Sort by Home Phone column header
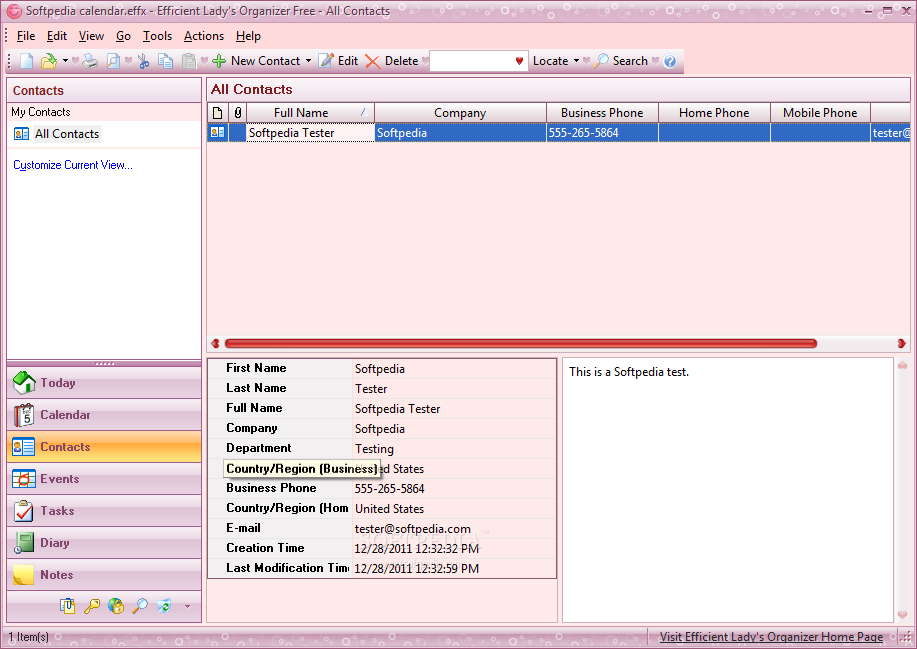The height and width of the screenshot is (649, 917). click(714, 113)
